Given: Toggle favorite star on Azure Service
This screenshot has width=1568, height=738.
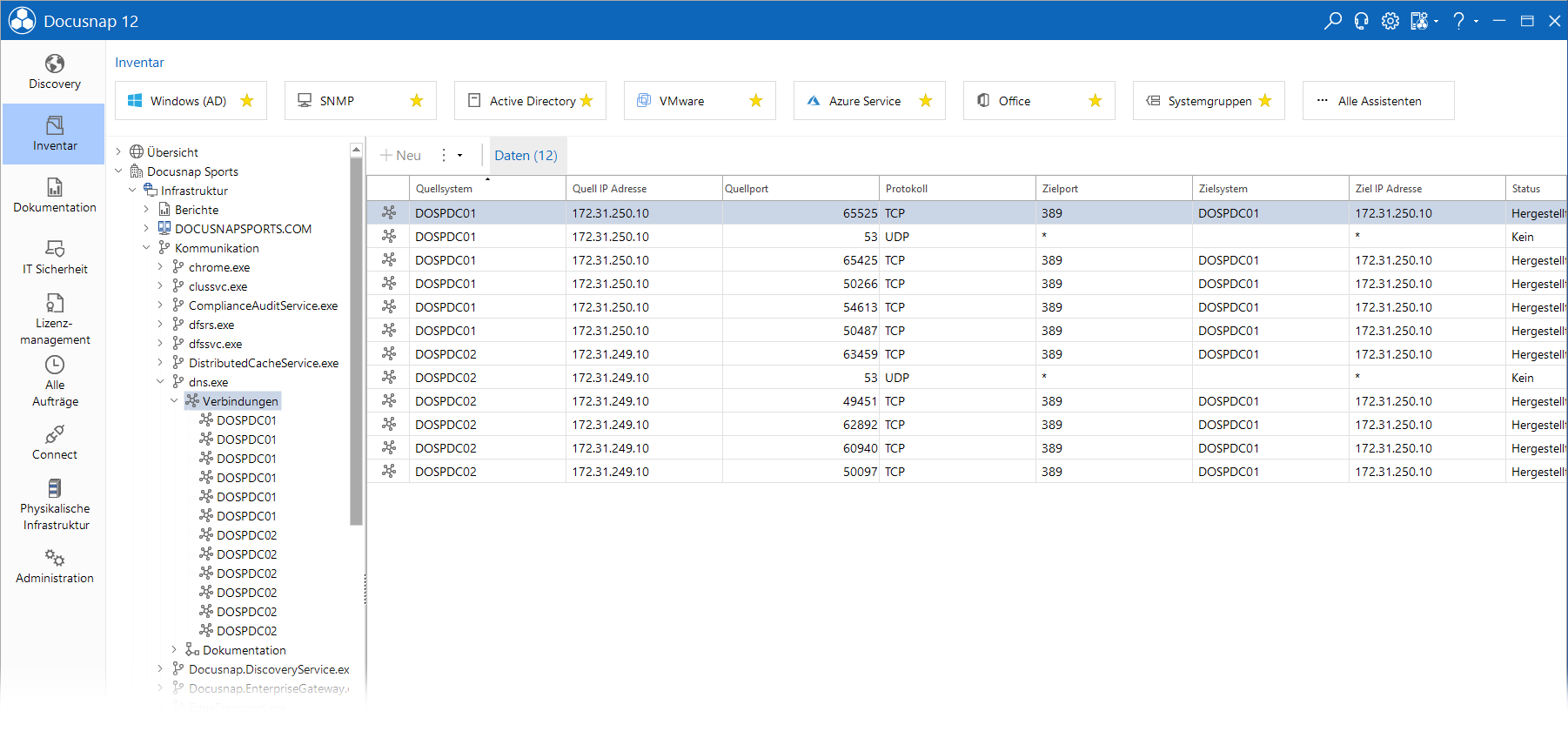Looking at the screenshot, I should click(x=926, y=101).
